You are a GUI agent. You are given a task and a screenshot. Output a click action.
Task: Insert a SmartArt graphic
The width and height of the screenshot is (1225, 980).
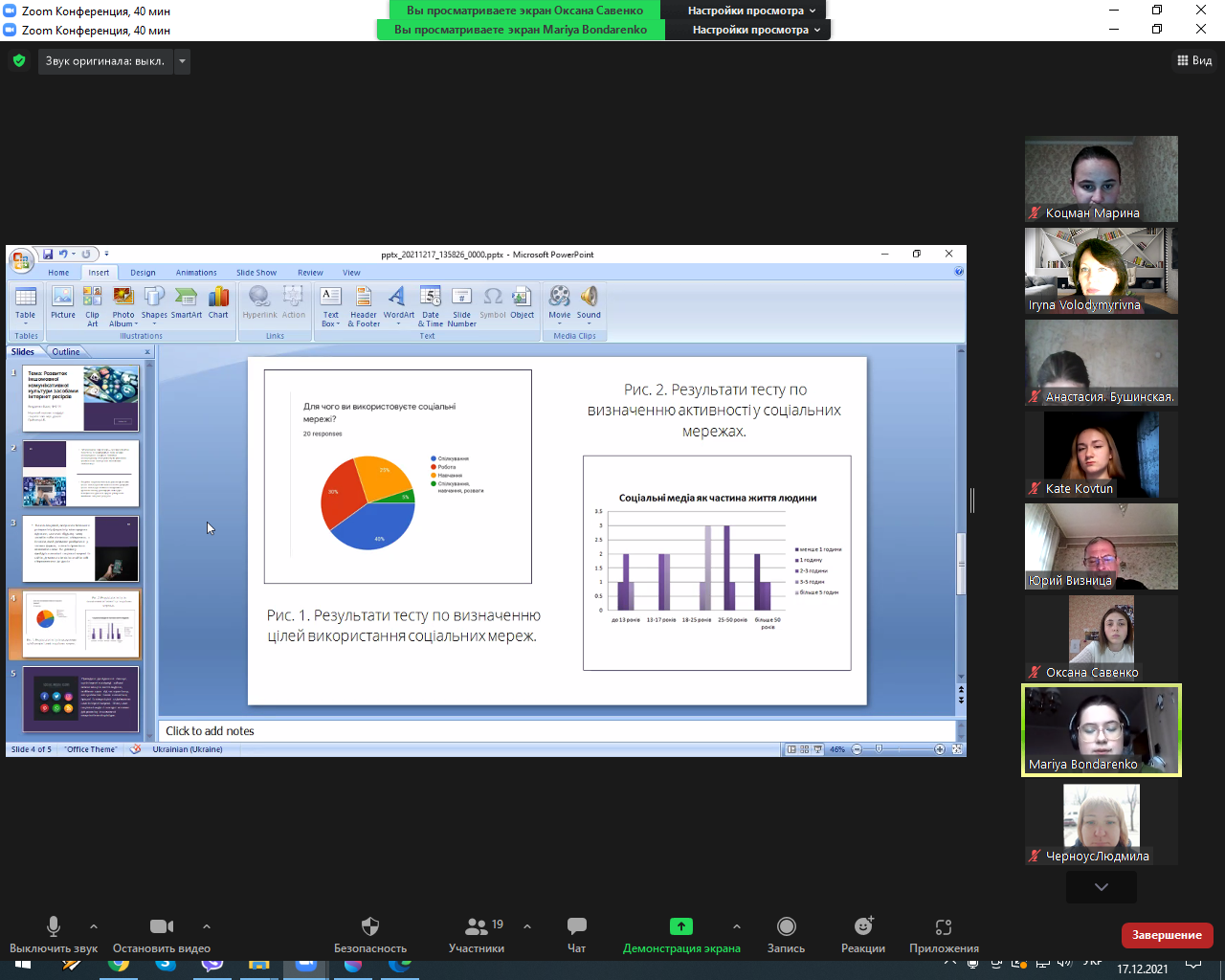pos(187,301)
